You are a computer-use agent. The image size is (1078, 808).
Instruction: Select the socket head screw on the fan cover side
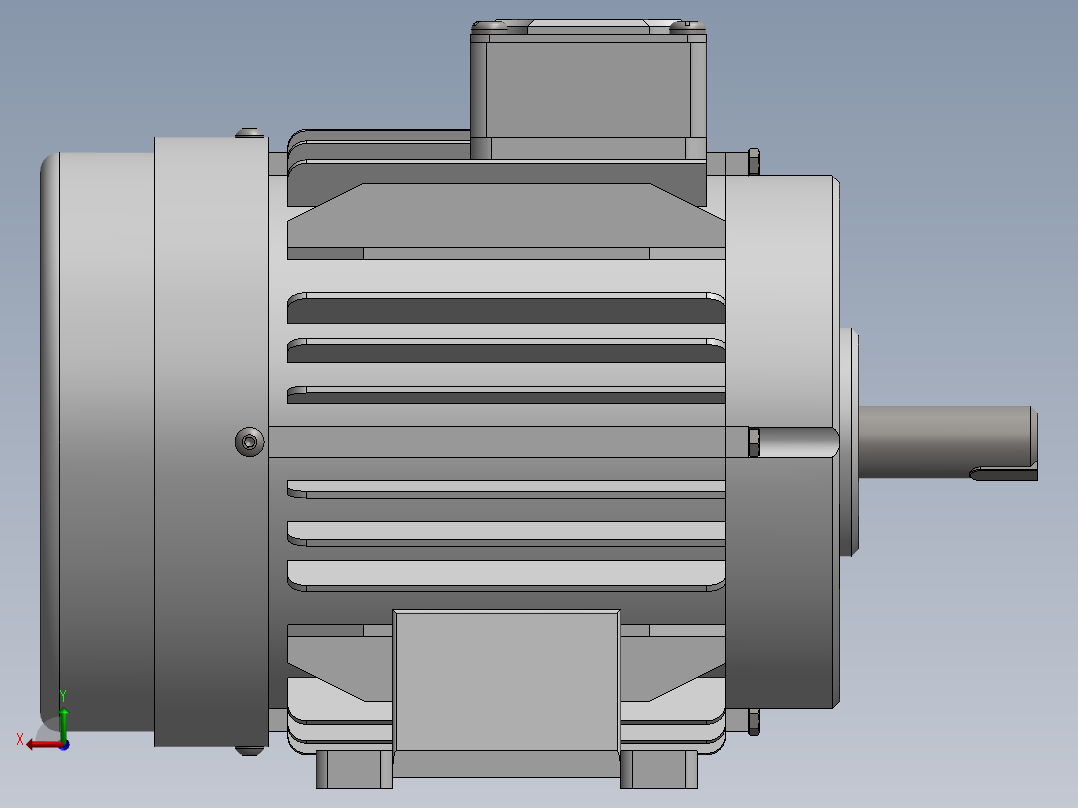click(250, 441)
